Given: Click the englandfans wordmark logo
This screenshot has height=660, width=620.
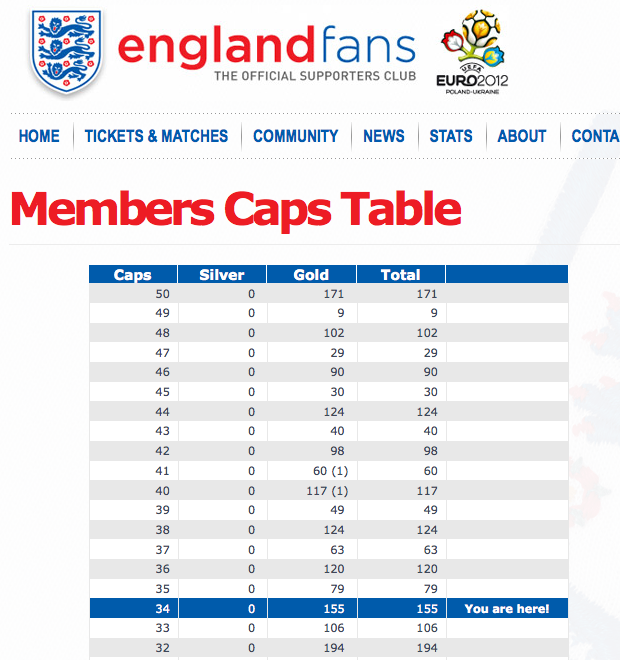Looking at the screenshot, I should (x=267, y=53).
